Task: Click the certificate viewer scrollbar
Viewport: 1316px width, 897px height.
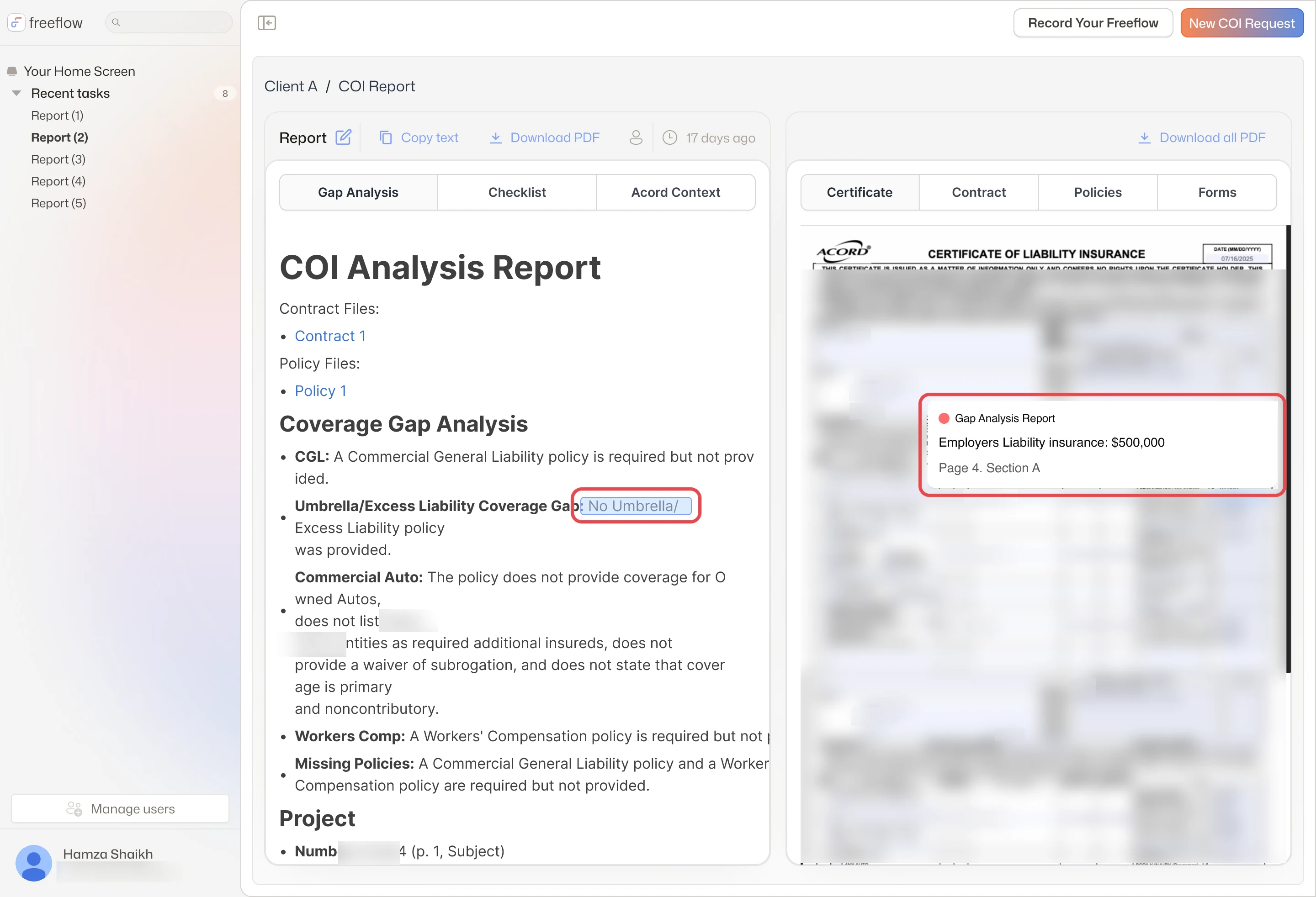Action: pos(1288,449)
